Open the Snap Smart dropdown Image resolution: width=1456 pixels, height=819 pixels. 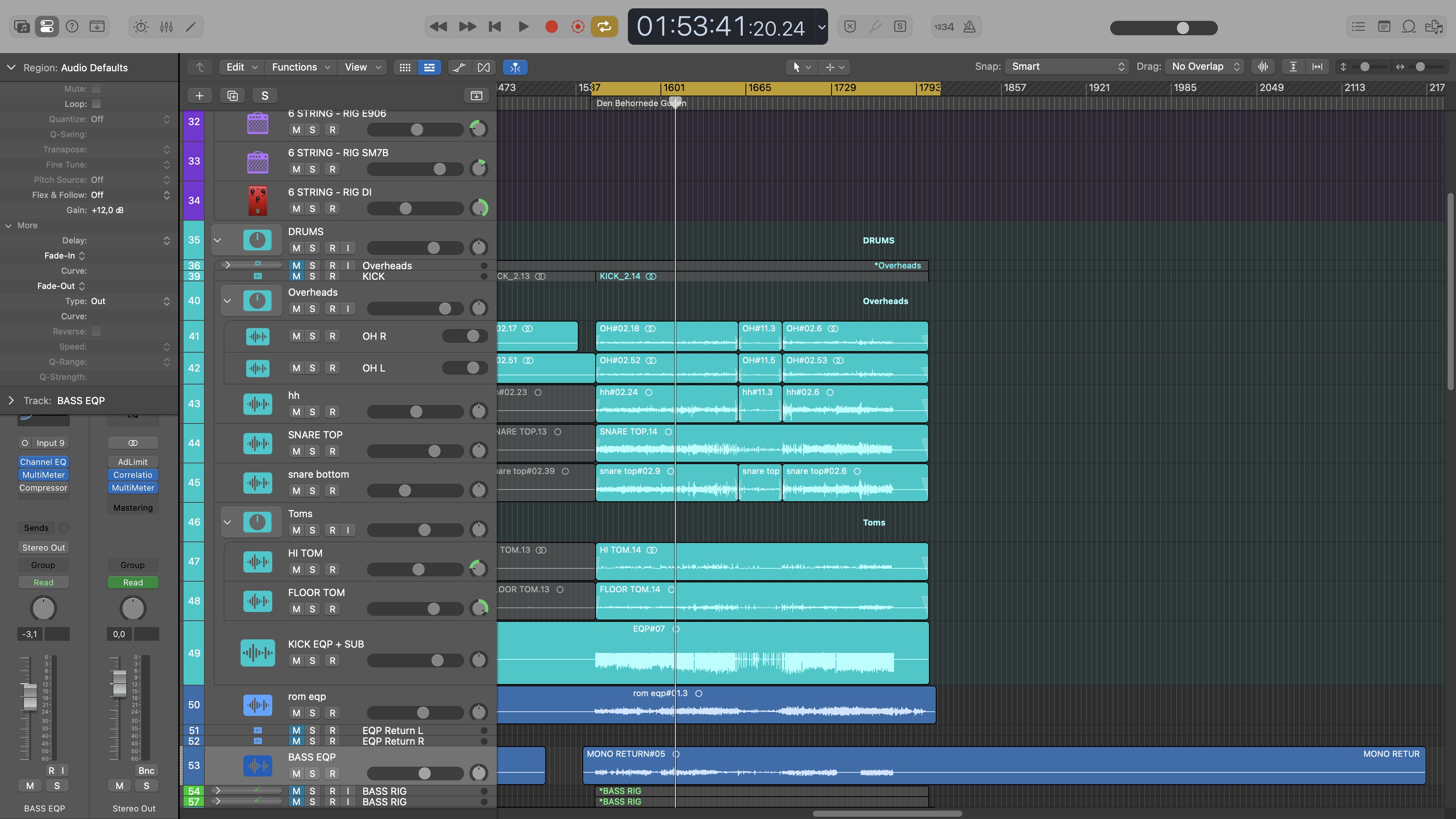(1066, 67)
